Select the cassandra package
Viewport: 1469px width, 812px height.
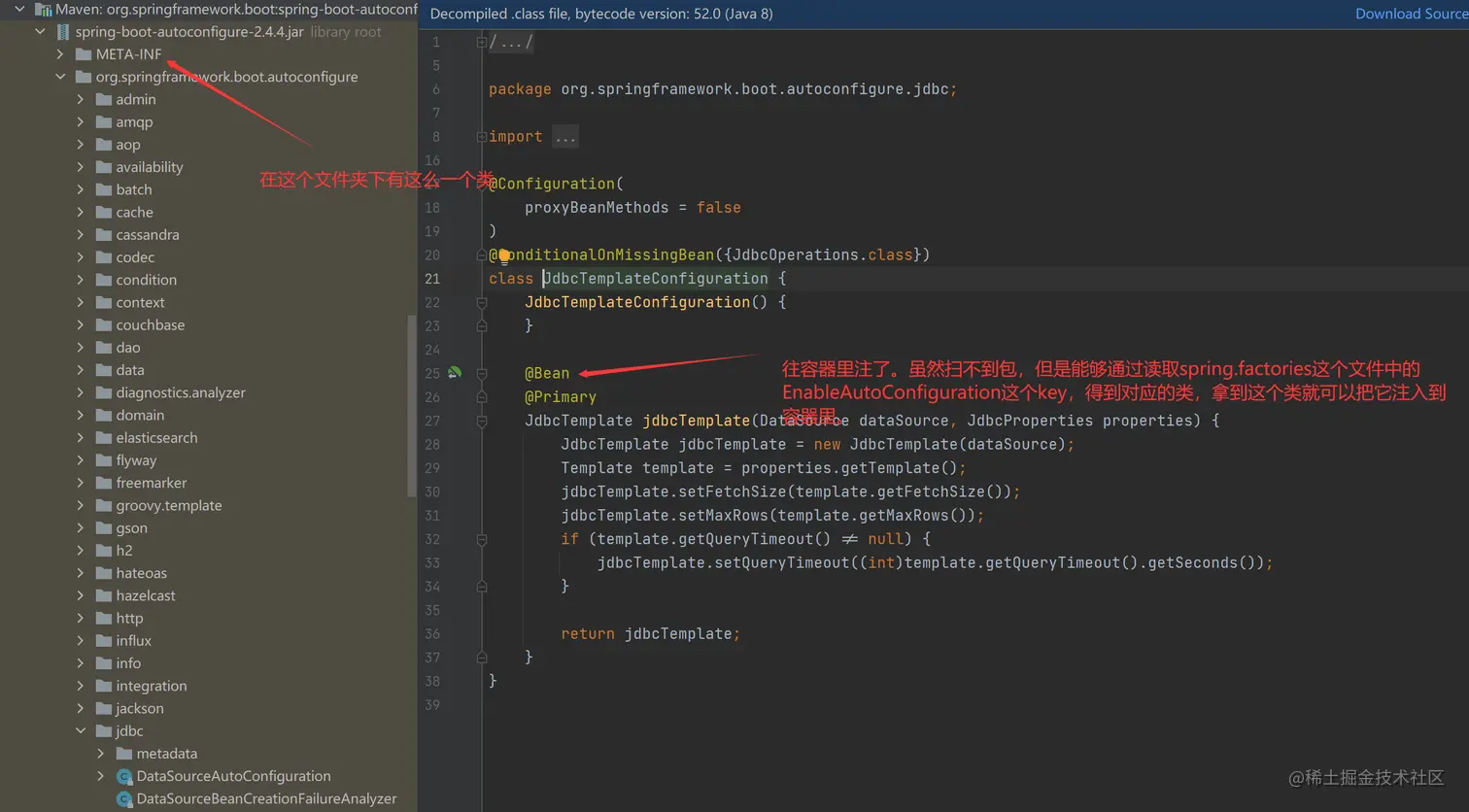tap(147, 234)
